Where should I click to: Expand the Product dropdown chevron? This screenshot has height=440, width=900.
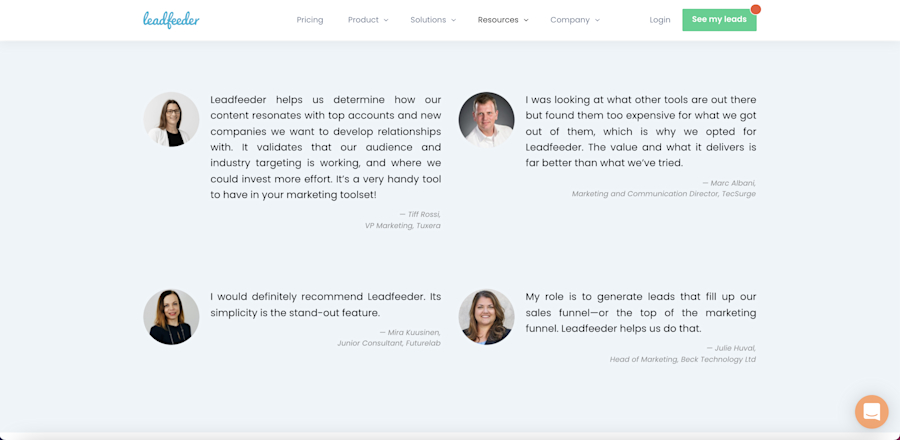(386, 20)
